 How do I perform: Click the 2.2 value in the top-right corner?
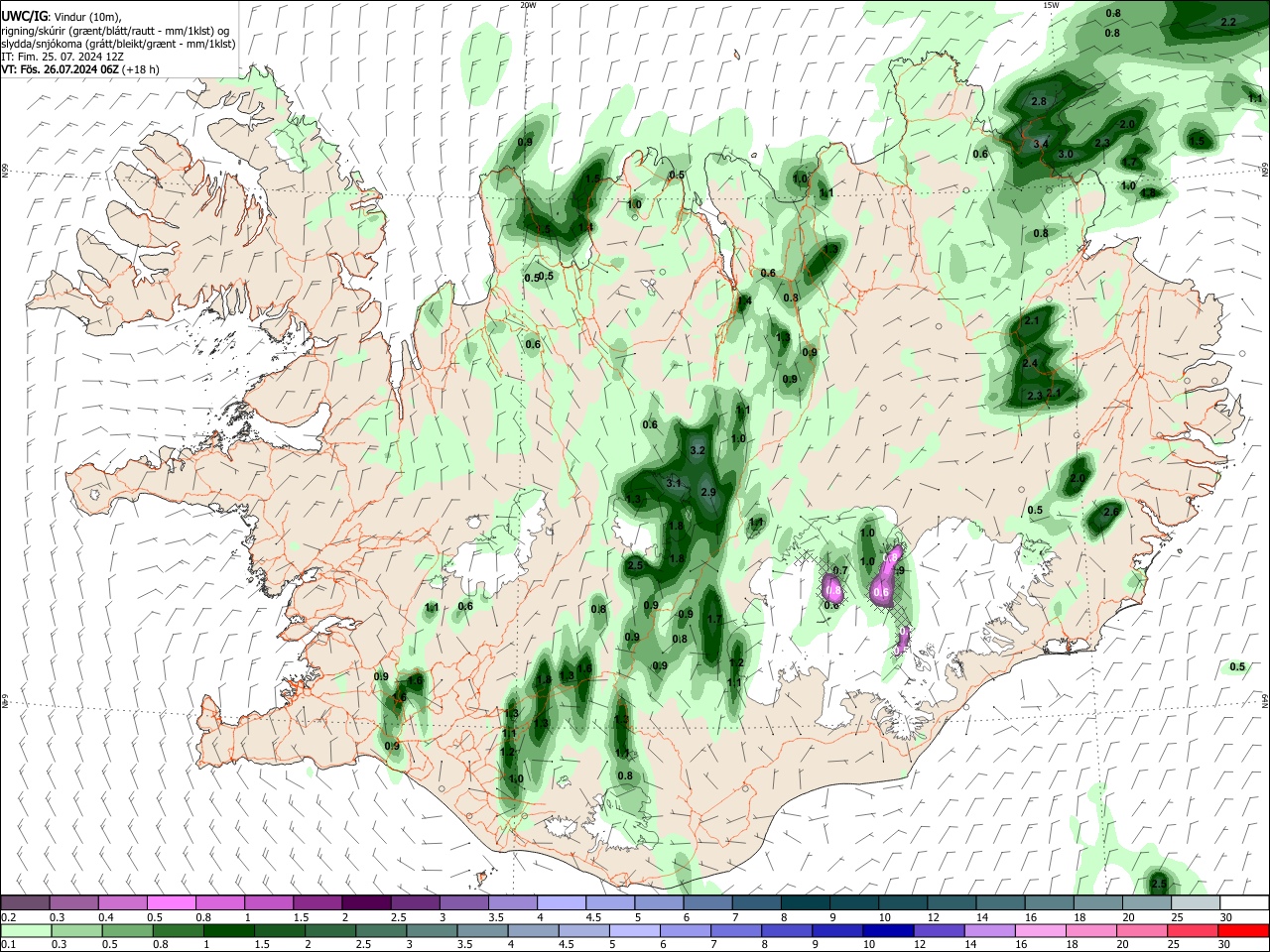[1228, 22]
